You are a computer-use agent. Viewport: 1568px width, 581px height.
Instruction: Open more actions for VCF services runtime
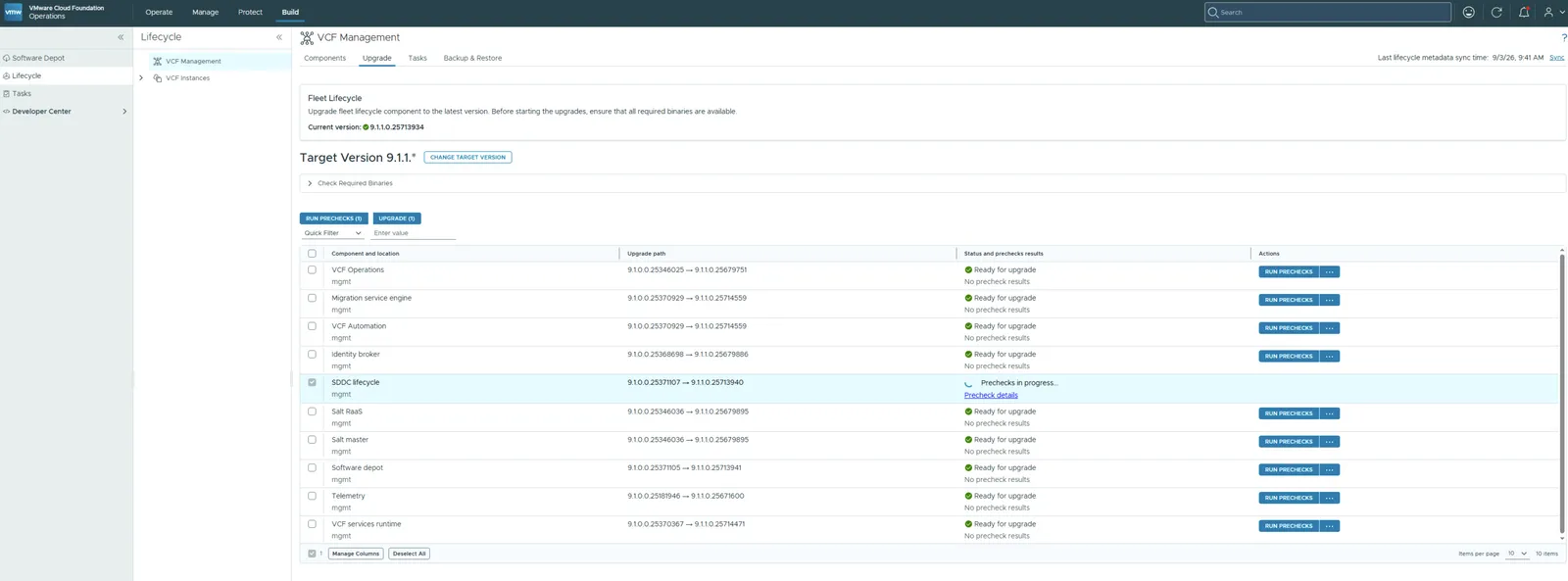(1329, 526)
